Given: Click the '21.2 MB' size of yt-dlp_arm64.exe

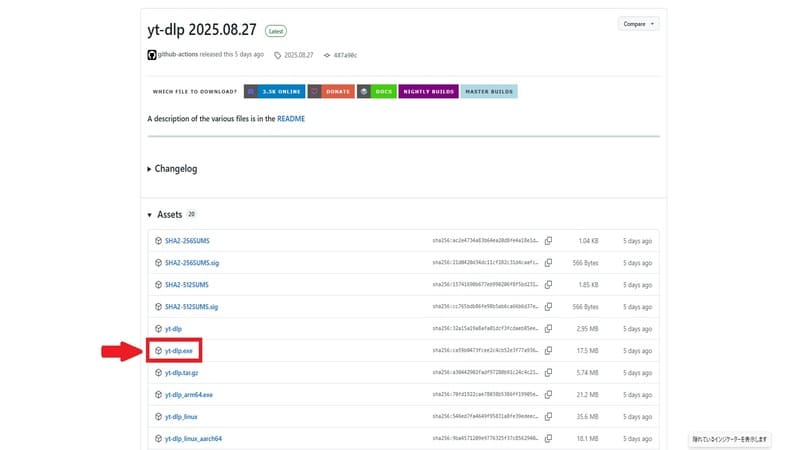Looking at the screenshot, I should click(587, 395).
